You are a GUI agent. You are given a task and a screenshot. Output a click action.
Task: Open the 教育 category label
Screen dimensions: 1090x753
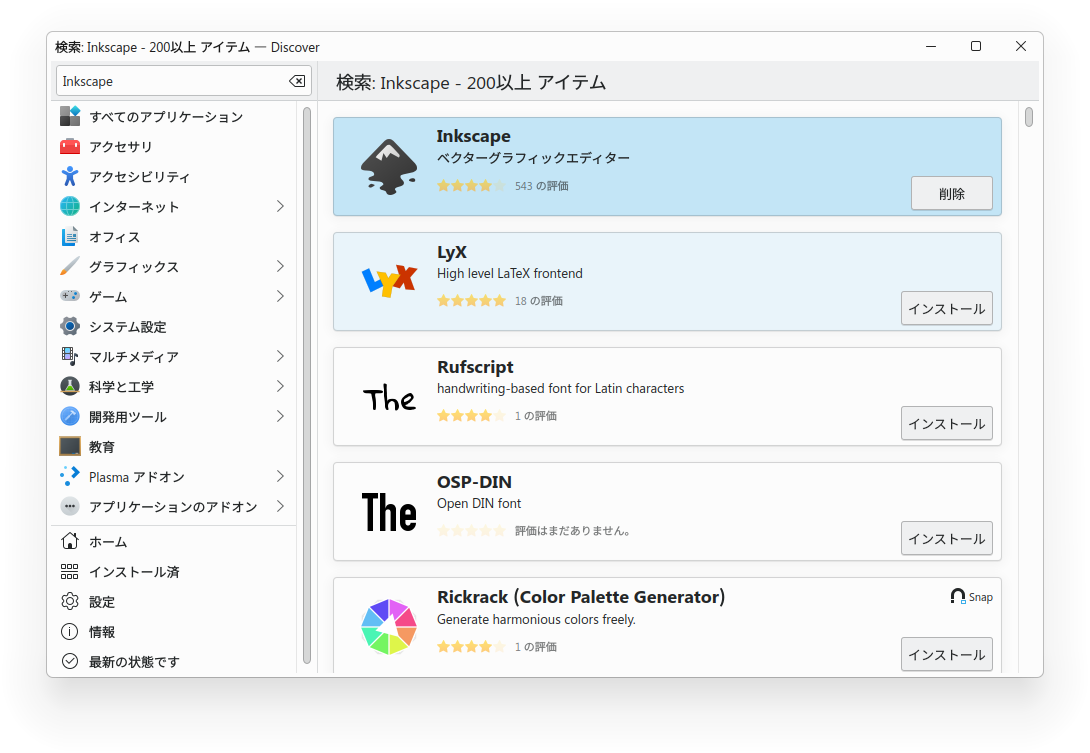coord(101,447)
